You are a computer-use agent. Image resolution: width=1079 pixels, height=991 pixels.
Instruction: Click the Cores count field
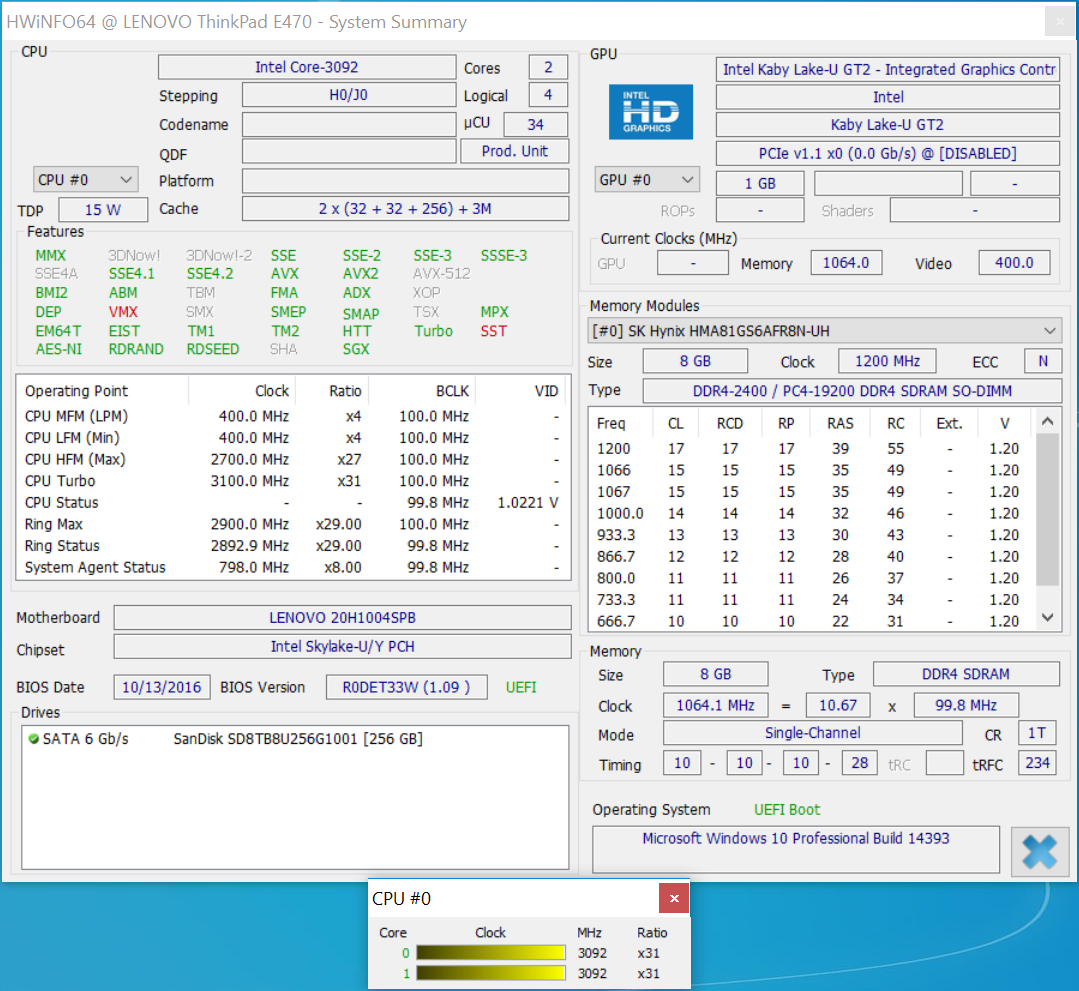[548, 67]
